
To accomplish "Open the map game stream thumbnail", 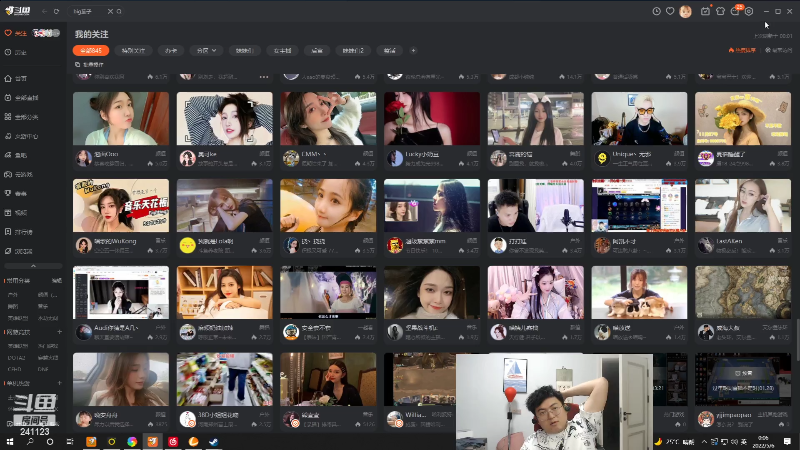I will tap(743, 292).
